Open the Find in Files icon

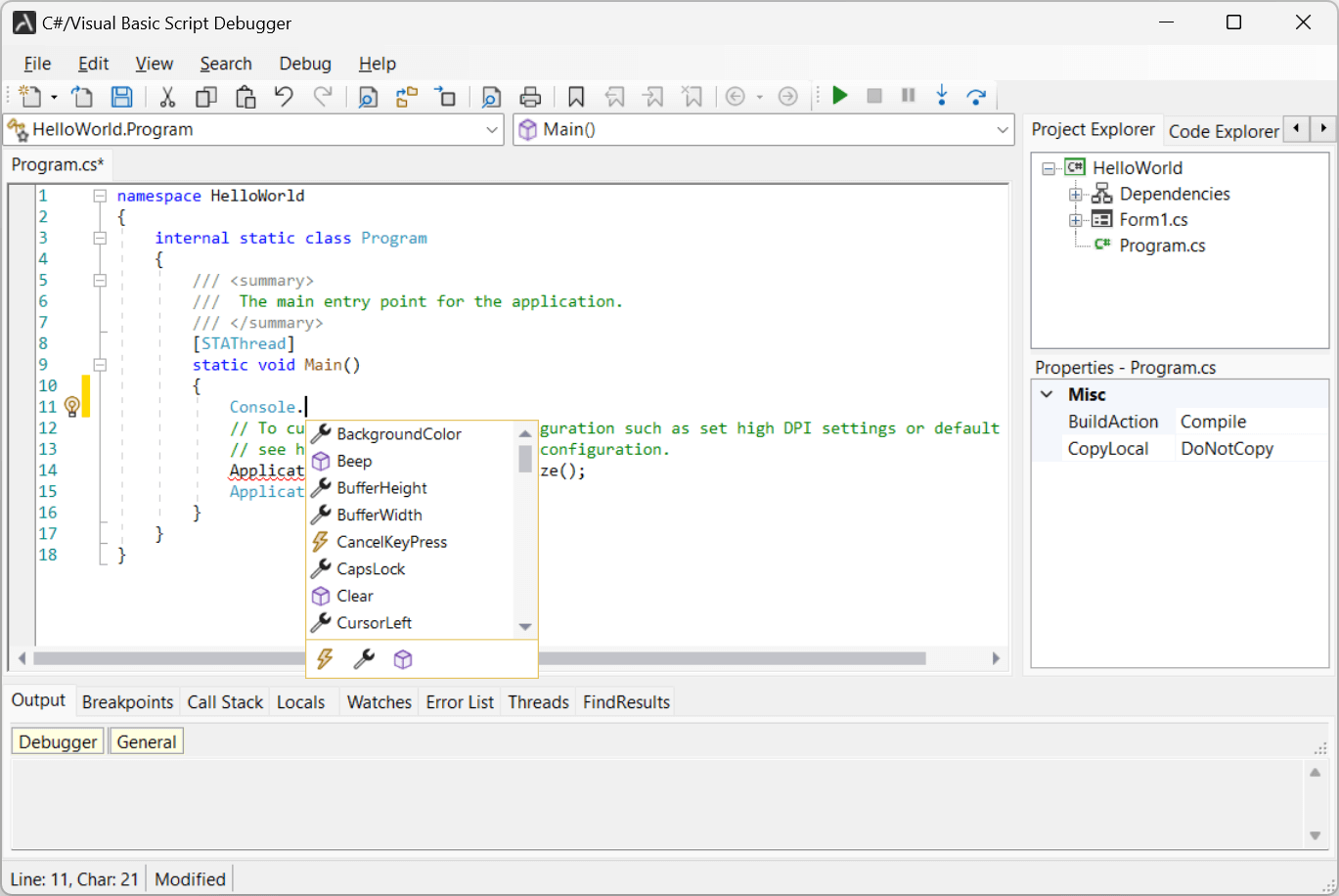[491, 95]
